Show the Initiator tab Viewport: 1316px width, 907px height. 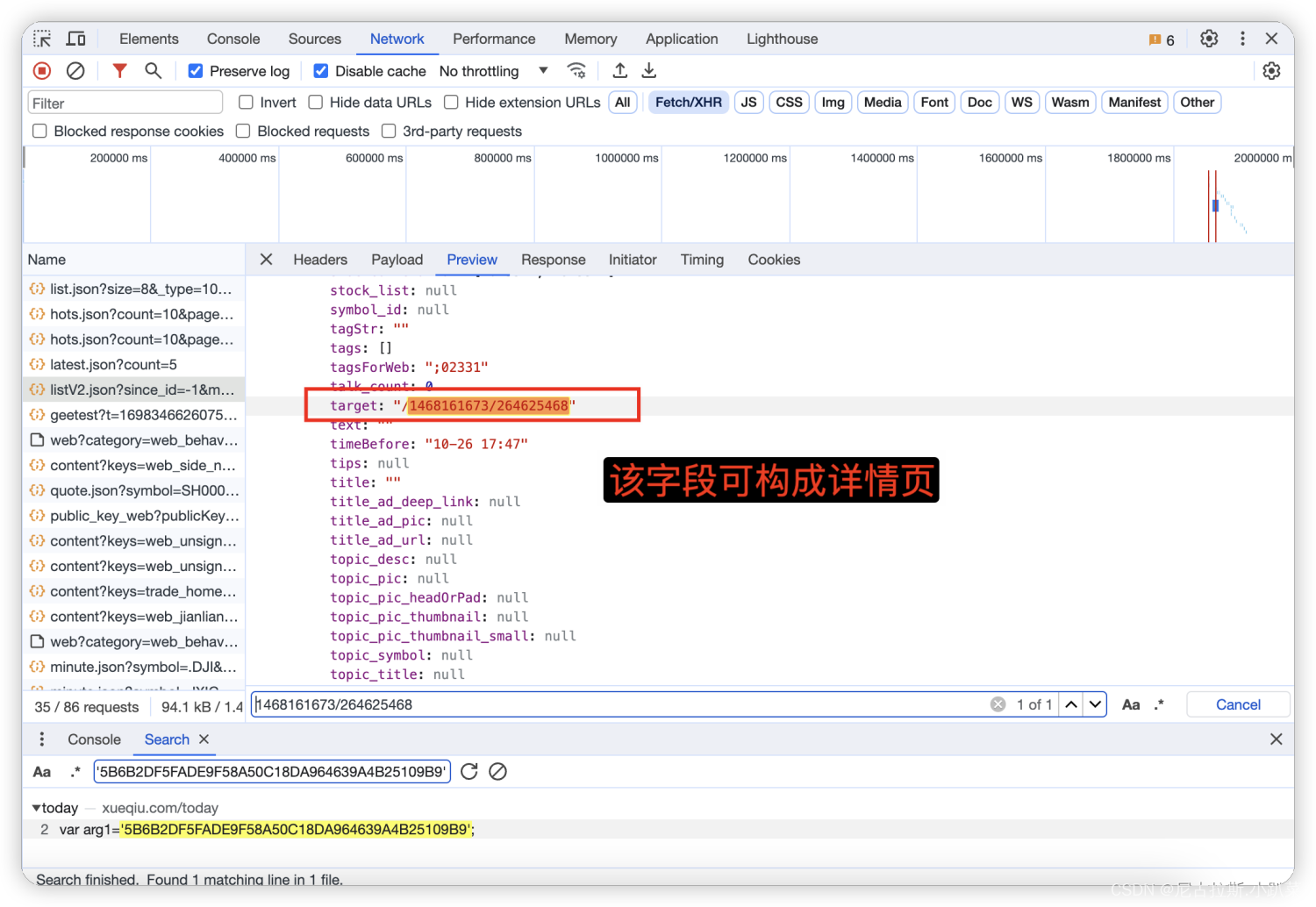[x=633, y=260]
